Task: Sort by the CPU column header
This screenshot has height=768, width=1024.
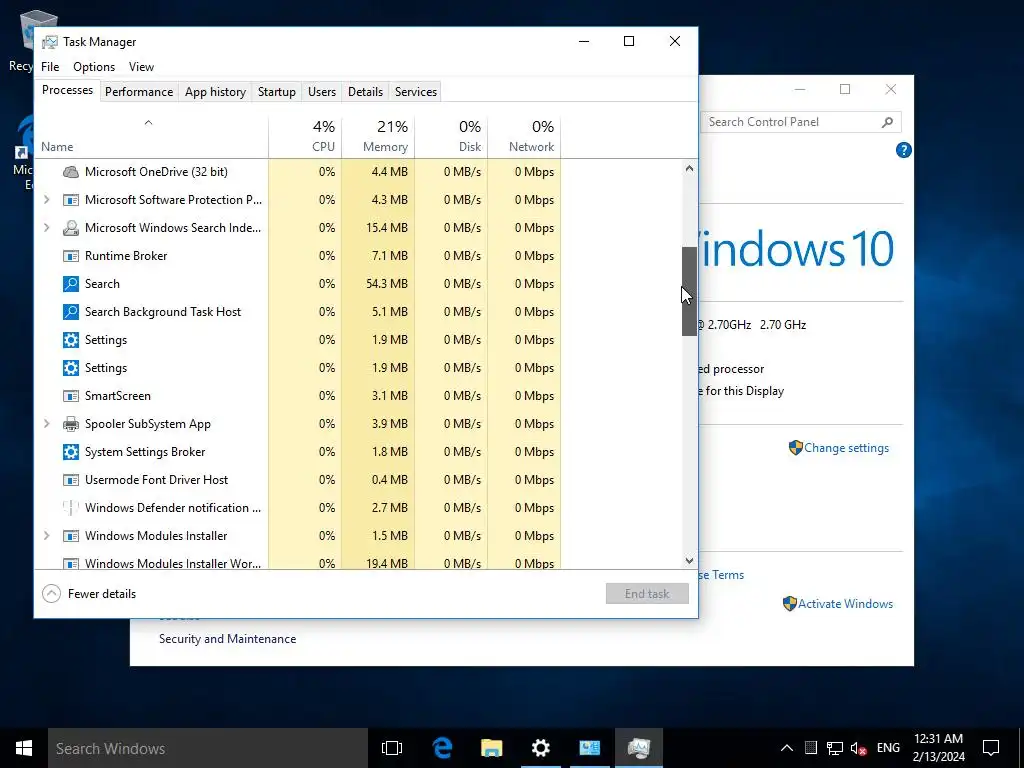Action: click(305, 136)
